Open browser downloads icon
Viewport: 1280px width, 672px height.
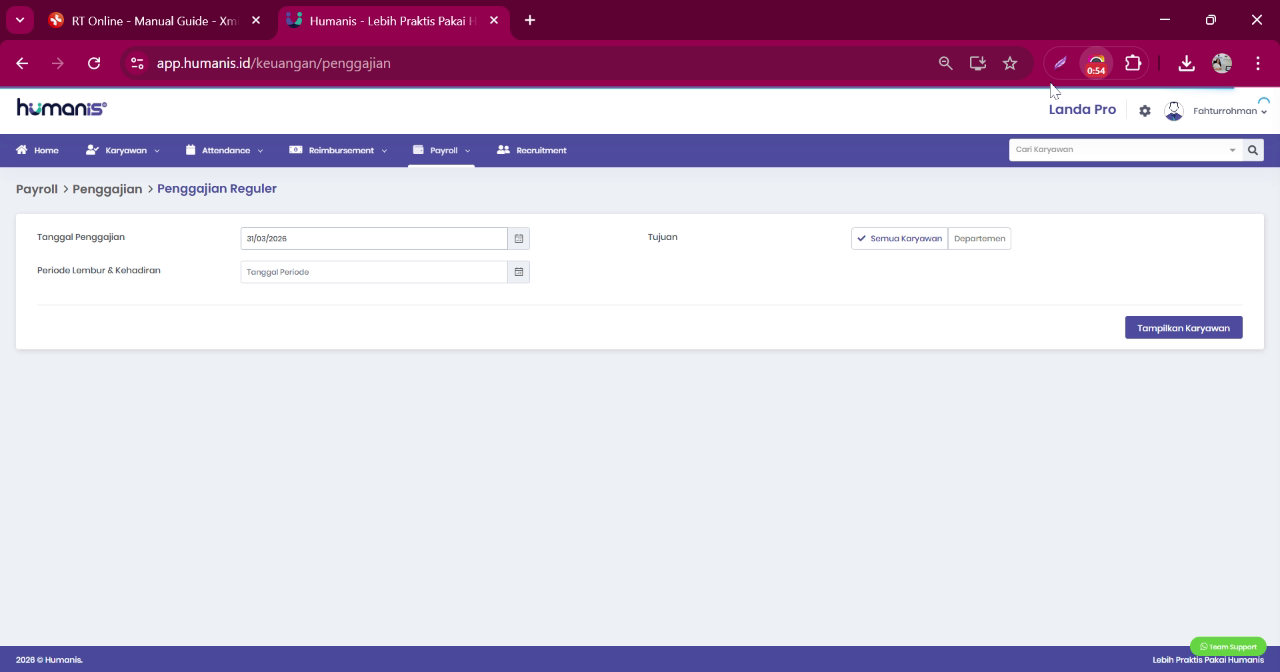[1186, 63]
